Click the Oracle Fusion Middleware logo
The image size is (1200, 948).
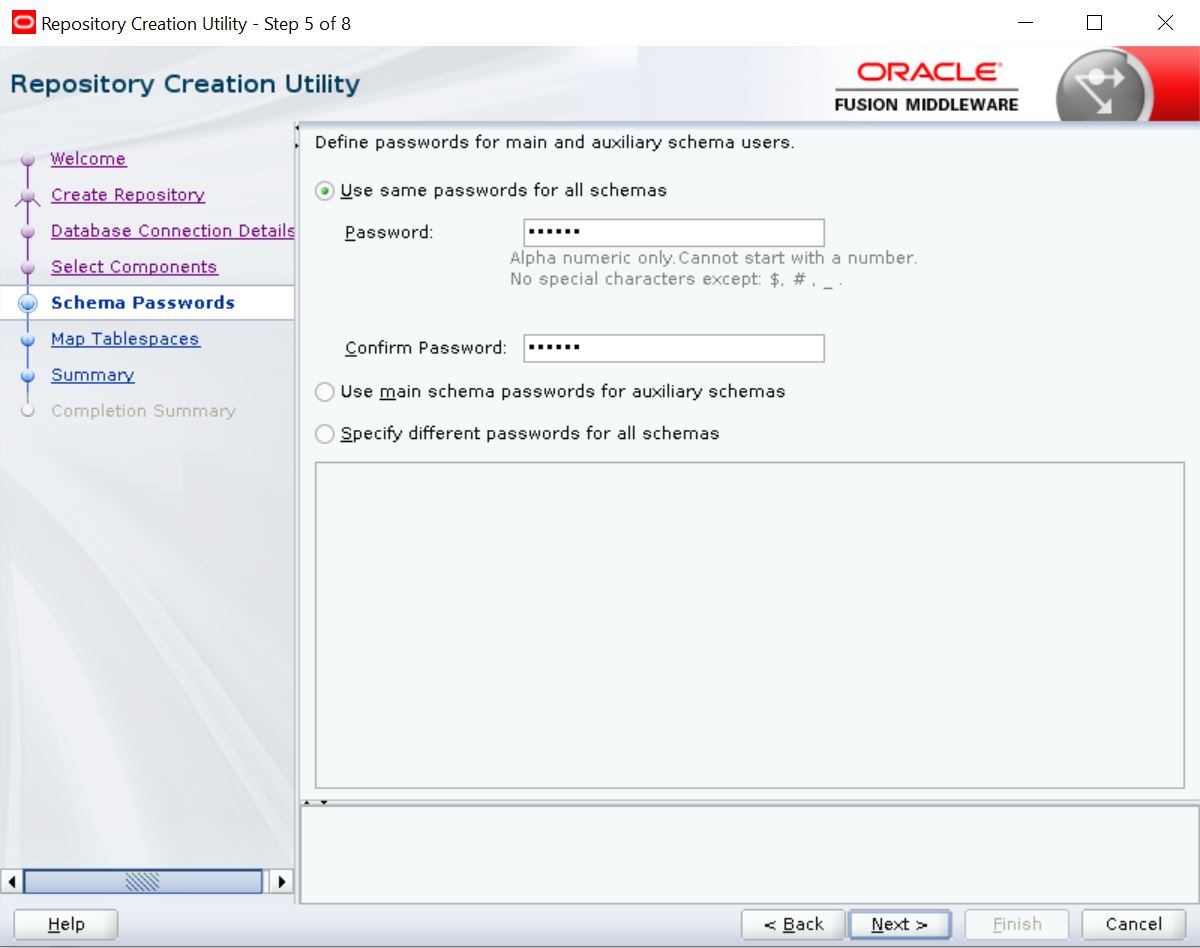coord(926,86)
